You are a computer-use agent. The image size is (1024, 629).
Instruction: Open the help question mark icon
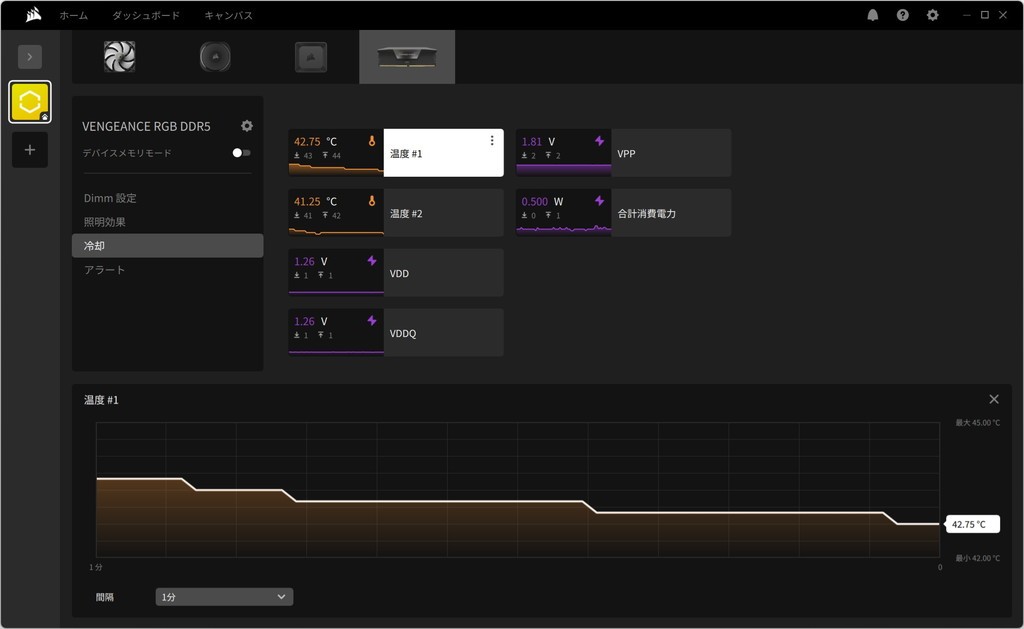902,15
